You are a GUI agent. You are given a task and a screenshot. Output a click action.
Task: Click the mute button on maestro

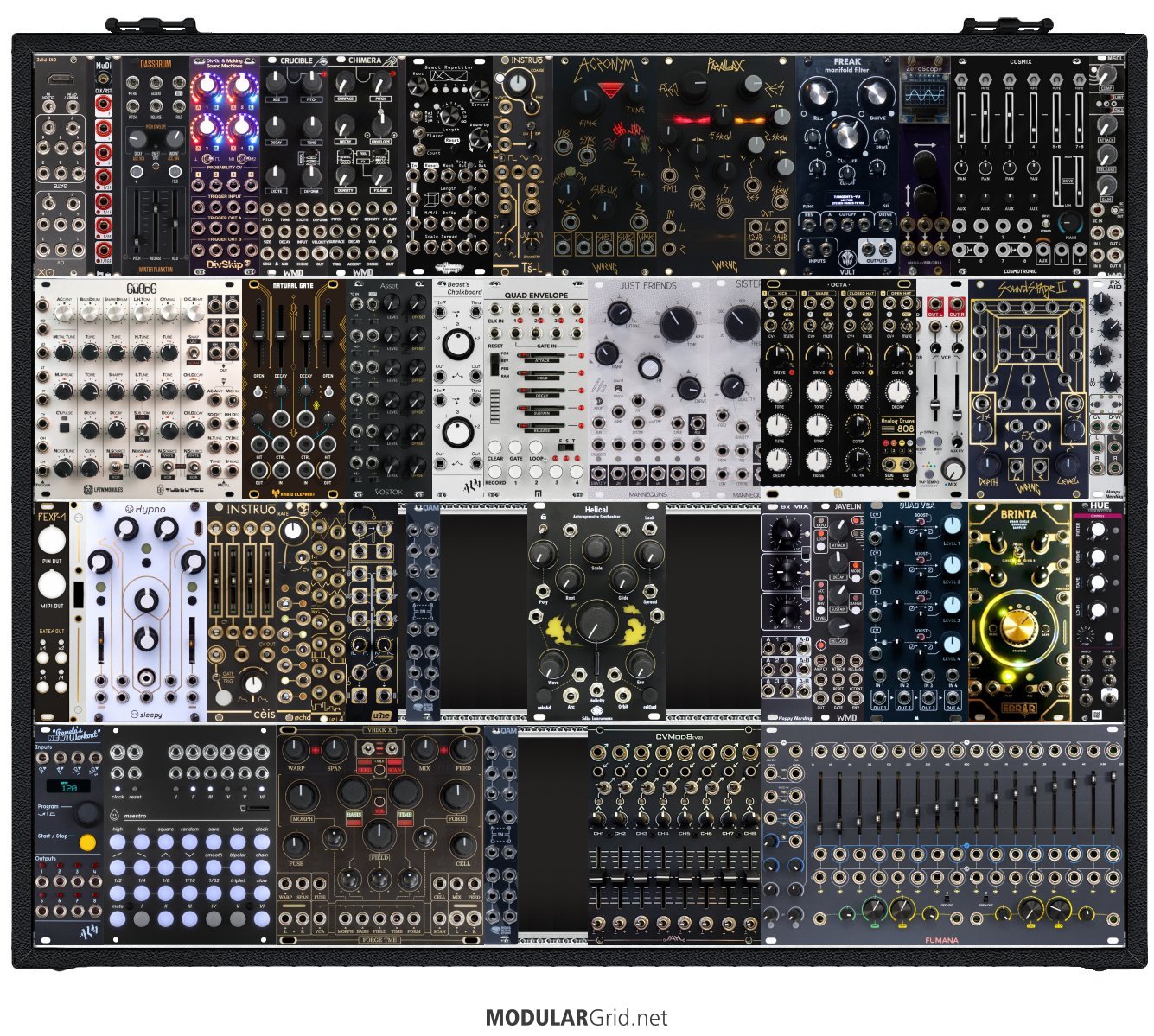point(118,918)
